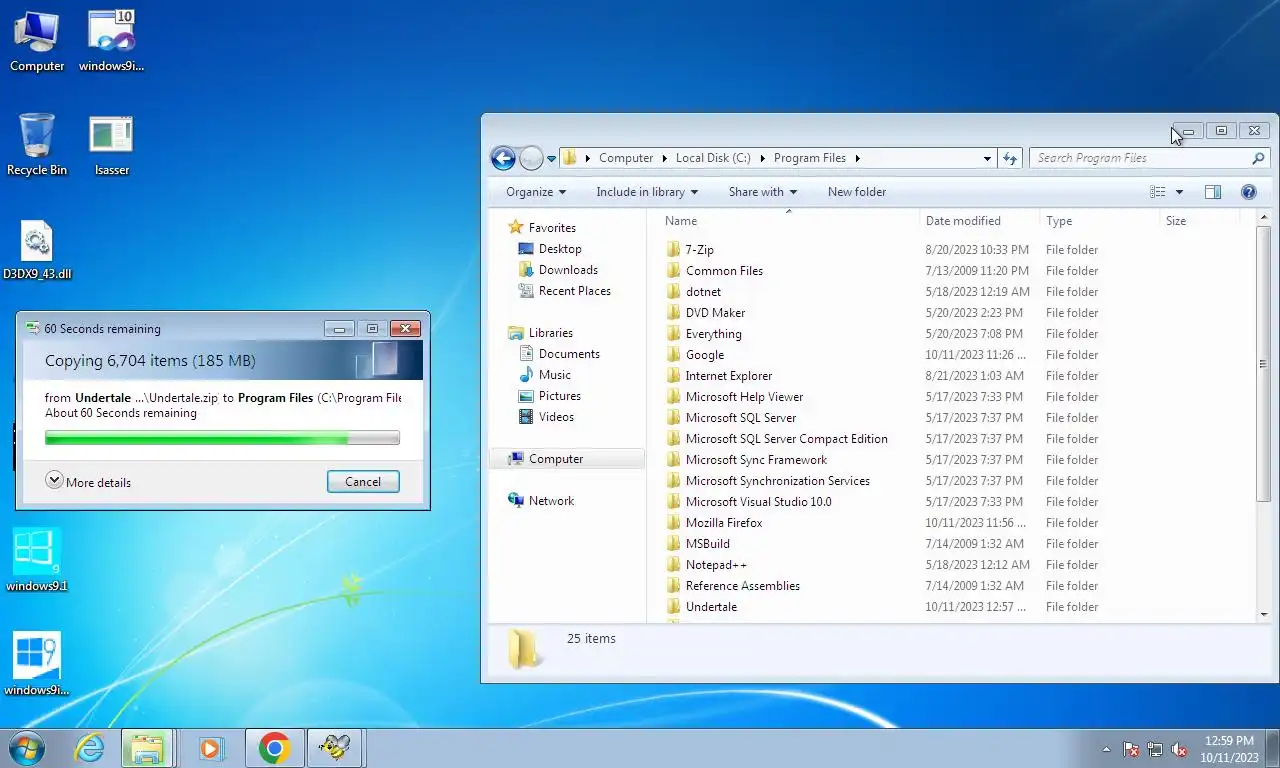Change your view icon in Explorer toolbar

(1158, 192)
